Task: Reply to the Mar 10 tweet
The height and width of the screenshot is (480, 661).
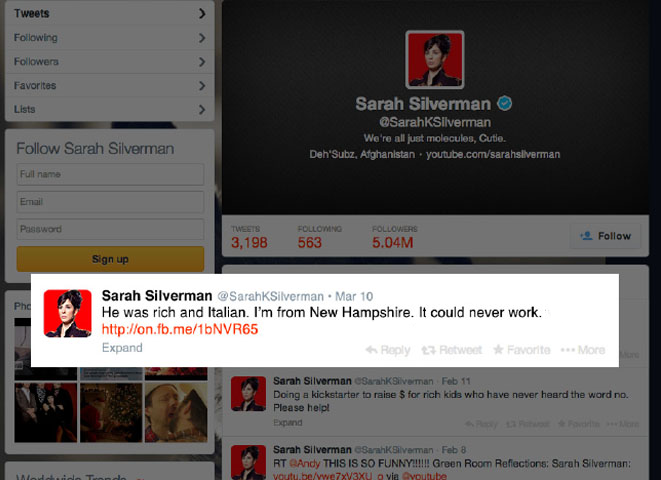Action: tap(388, 350)
